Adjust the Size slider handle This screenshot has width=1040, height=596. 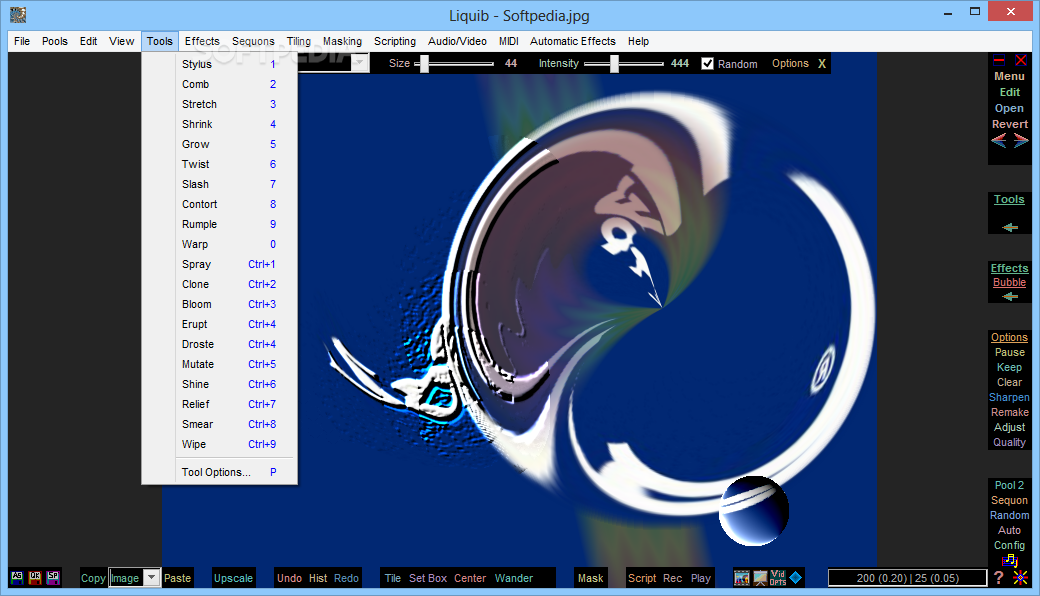[x=424, y=64]
